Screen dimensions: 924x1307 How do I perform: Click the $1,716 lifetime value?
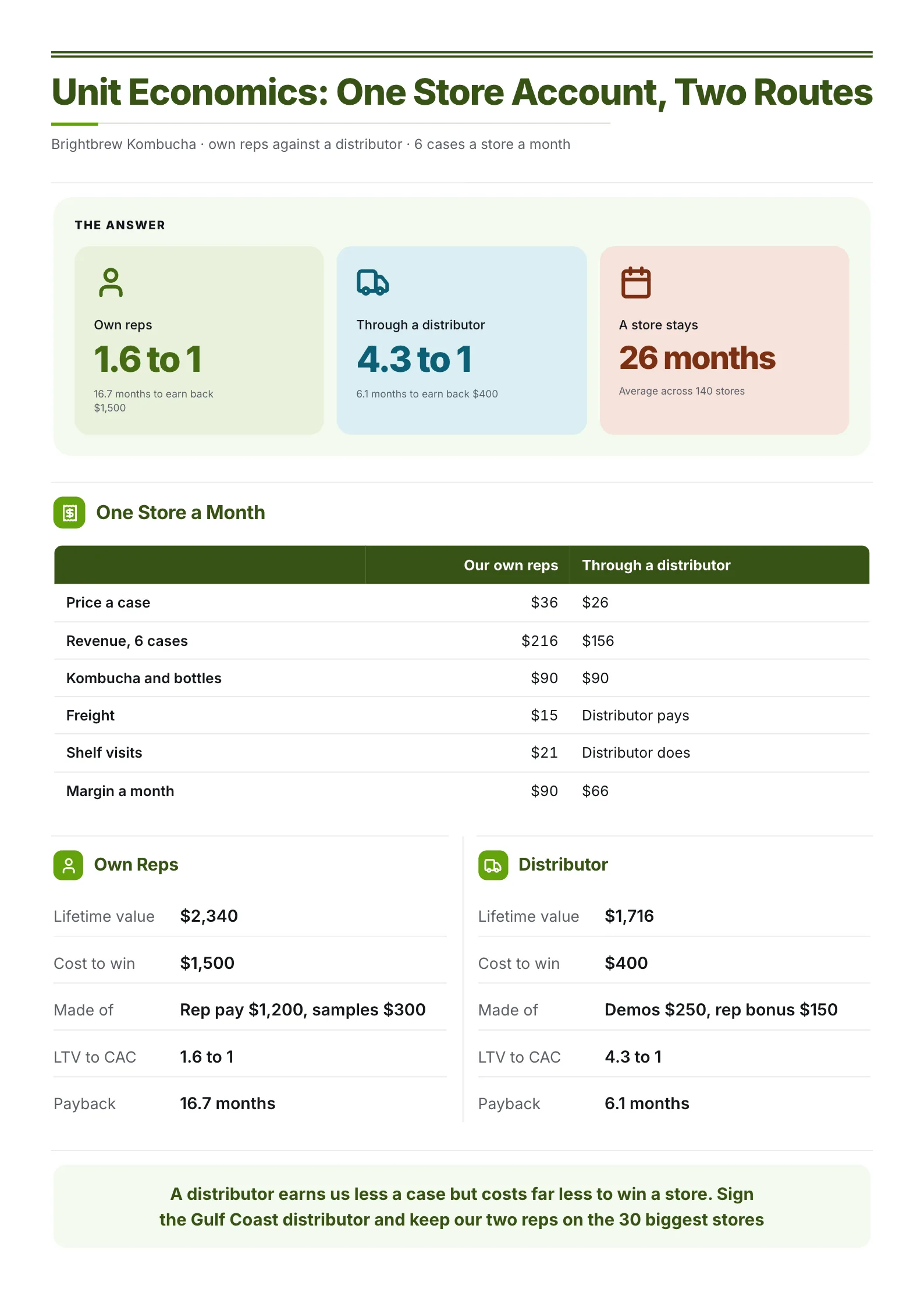pos(629,916)
